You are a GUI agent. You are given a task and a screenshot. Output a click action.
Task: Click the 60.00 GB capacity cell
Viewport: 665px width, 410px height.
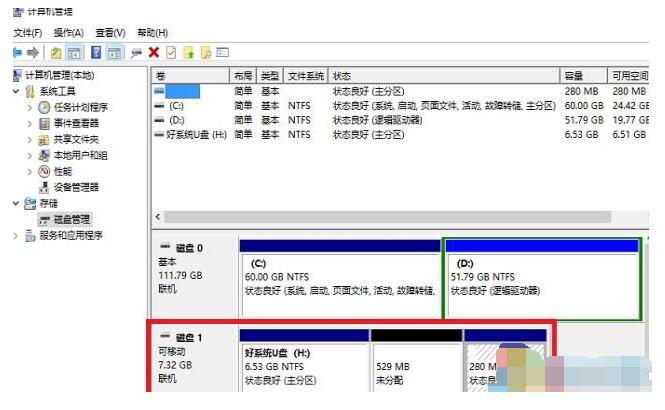[x=584, y=106]
